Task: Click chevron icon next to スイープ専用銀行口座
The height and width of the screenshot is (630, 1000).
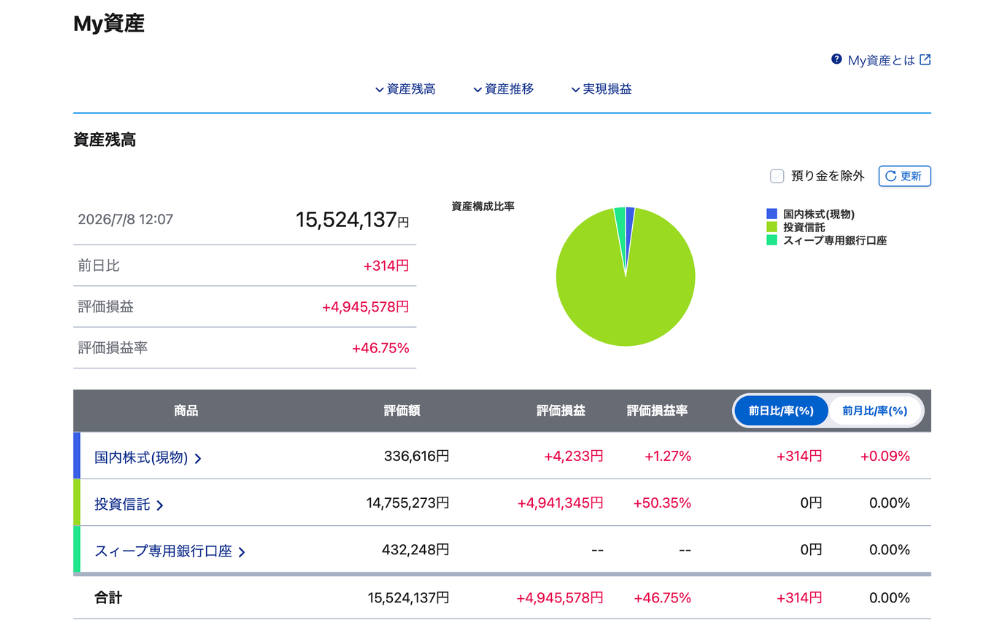Action: tap(242, 552)
